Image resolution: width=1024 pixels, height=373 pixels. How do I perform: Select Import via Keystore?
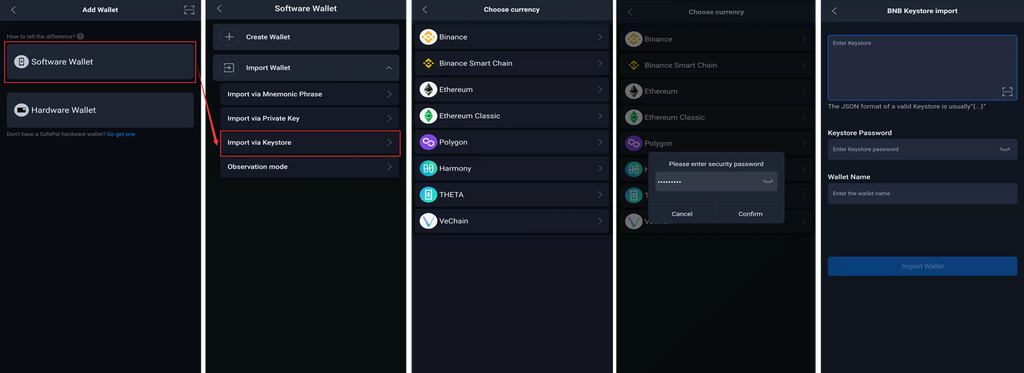[310, 142]
